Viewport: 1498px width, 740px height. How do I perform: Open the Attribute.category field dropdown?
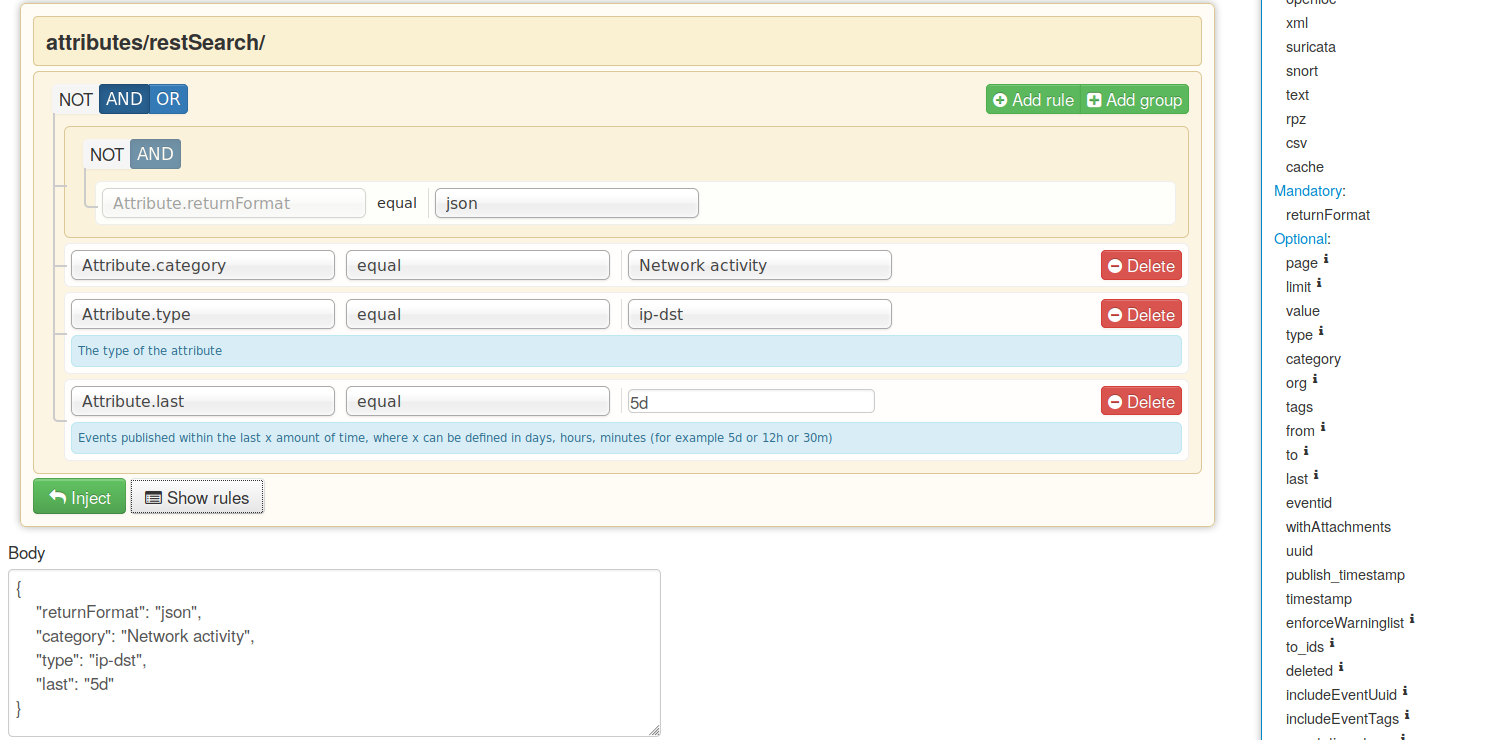point(203,265)
